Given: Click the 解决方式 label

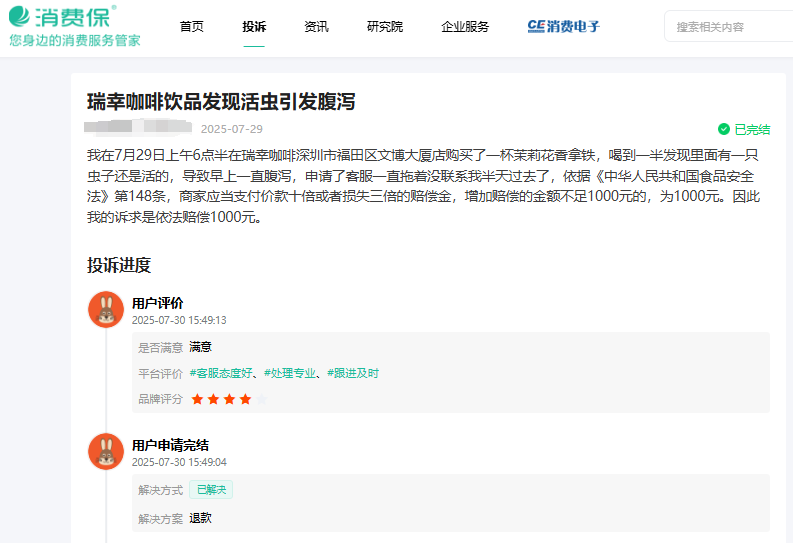Looking at the screenshot, I should (160, 490).
